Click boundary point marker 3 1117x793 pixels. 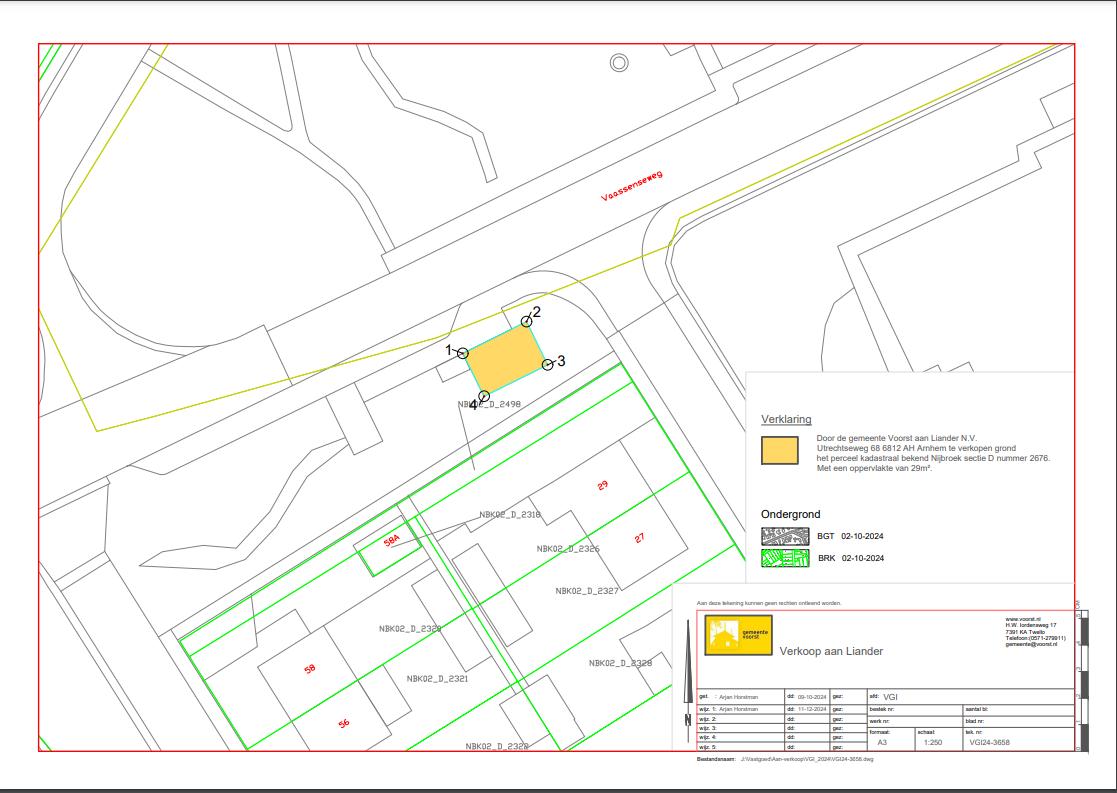(x=548, y=364)
